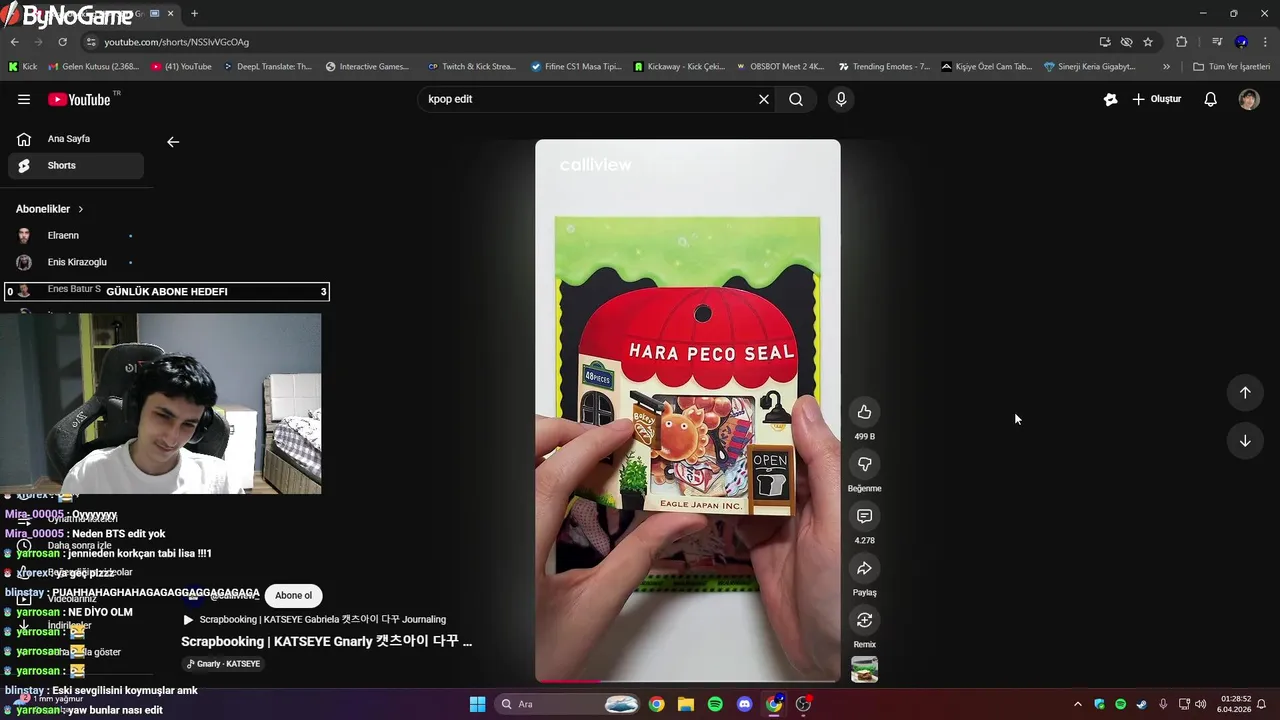Go back in browser history
The width and height of the screenshot is (1280, 720).
coord(14,42)
